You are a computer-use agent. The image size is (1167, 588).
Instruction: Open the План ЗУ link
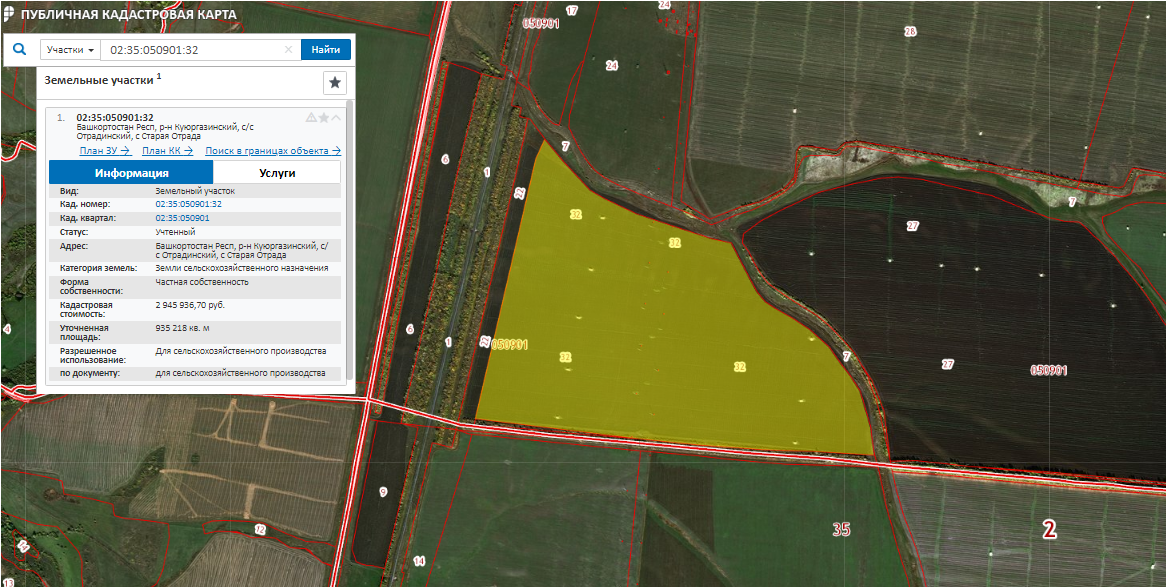(105, 151)
